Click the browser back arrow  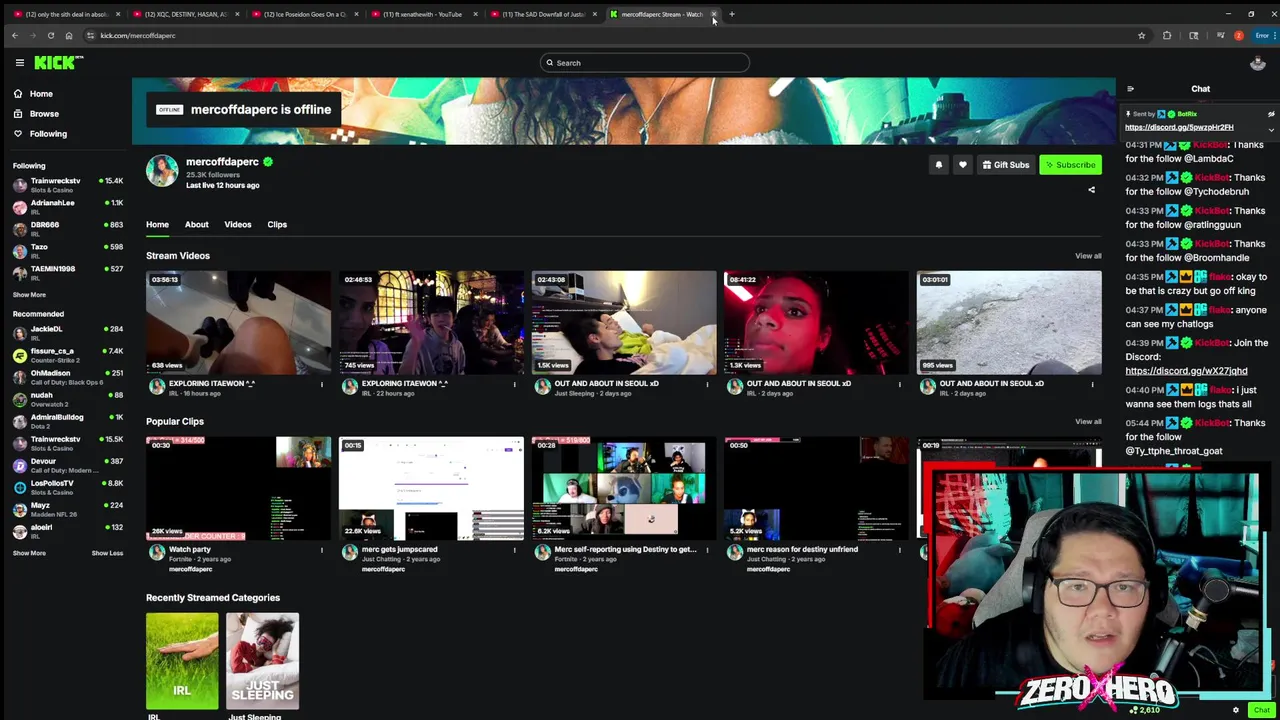[x=14, y=36]
